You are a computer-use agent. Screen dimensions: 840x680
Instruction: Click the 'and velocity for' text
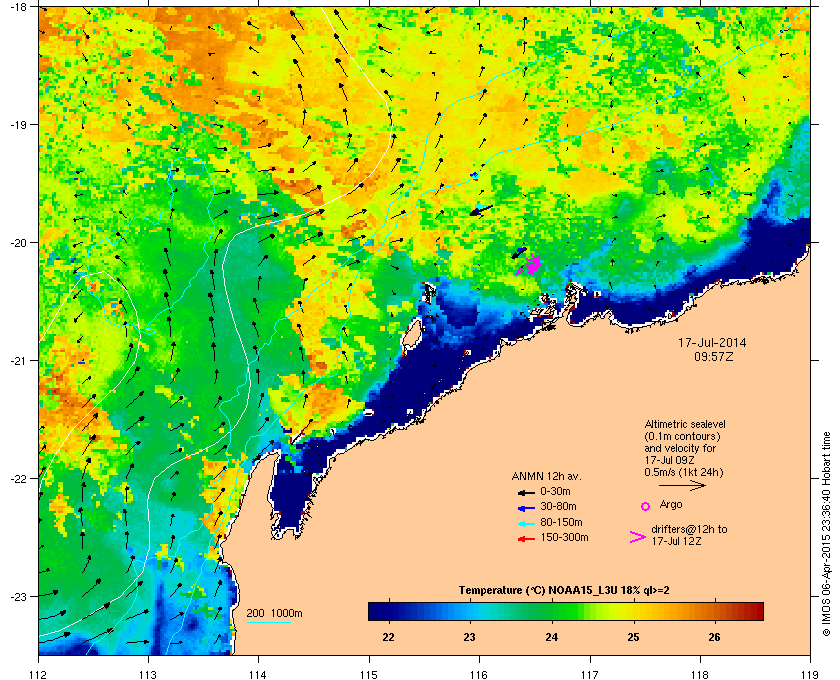click(x=680, y=448)
